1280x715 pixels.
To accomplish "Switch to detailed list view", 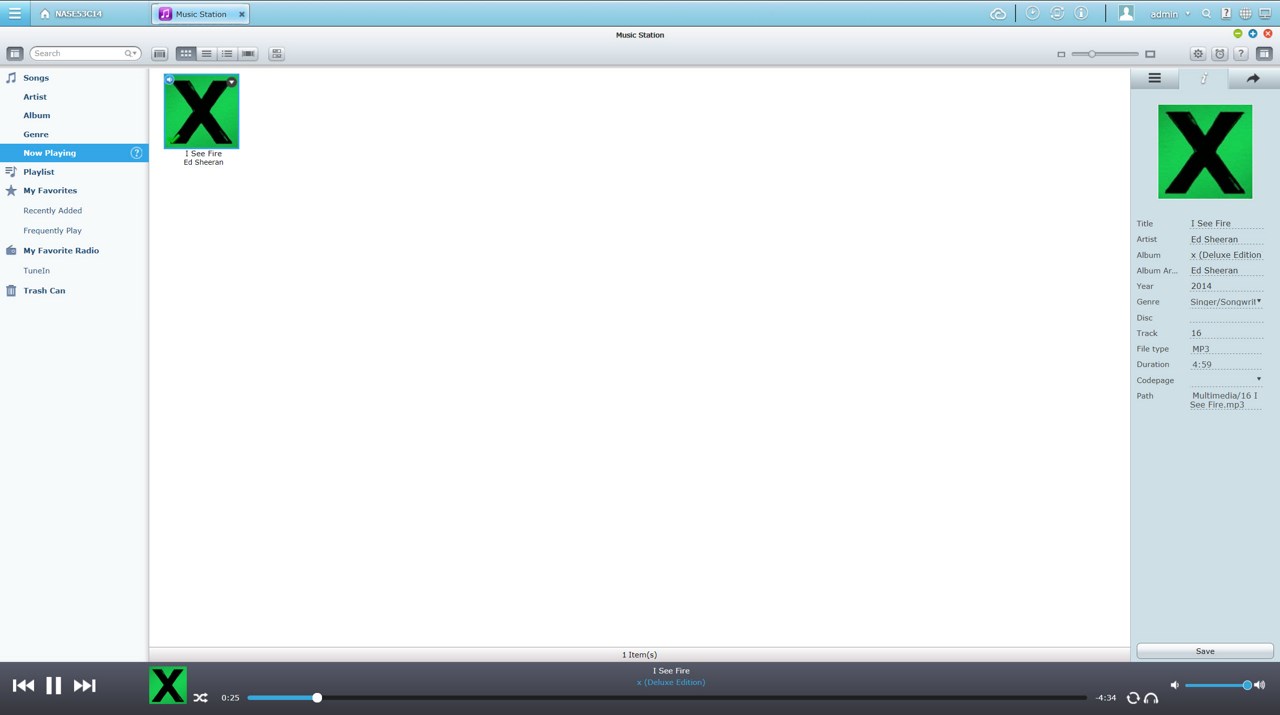I will (x=227, y=54).
